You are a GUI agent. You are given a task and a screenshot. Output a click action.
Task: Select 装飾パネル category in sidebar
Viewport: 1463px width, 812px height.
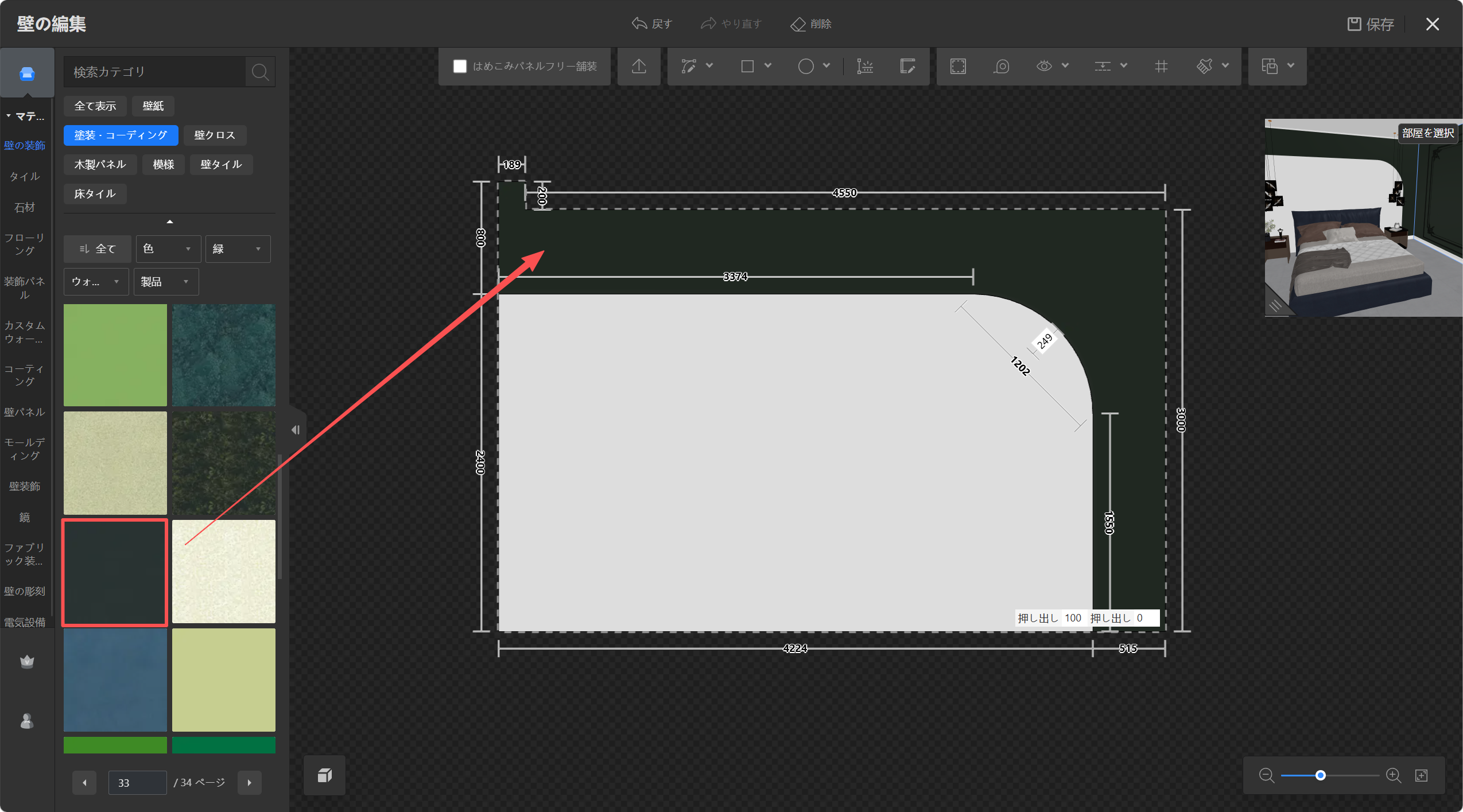(x=25, y=288)
